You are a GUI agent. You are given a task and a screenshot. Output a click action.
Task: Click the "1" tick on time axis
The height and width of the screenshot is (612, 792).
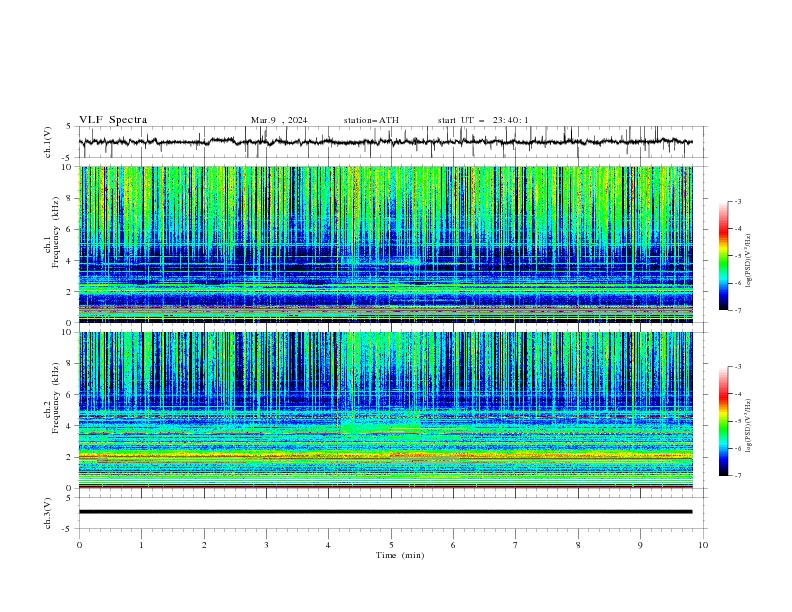[x=141, y=545]
